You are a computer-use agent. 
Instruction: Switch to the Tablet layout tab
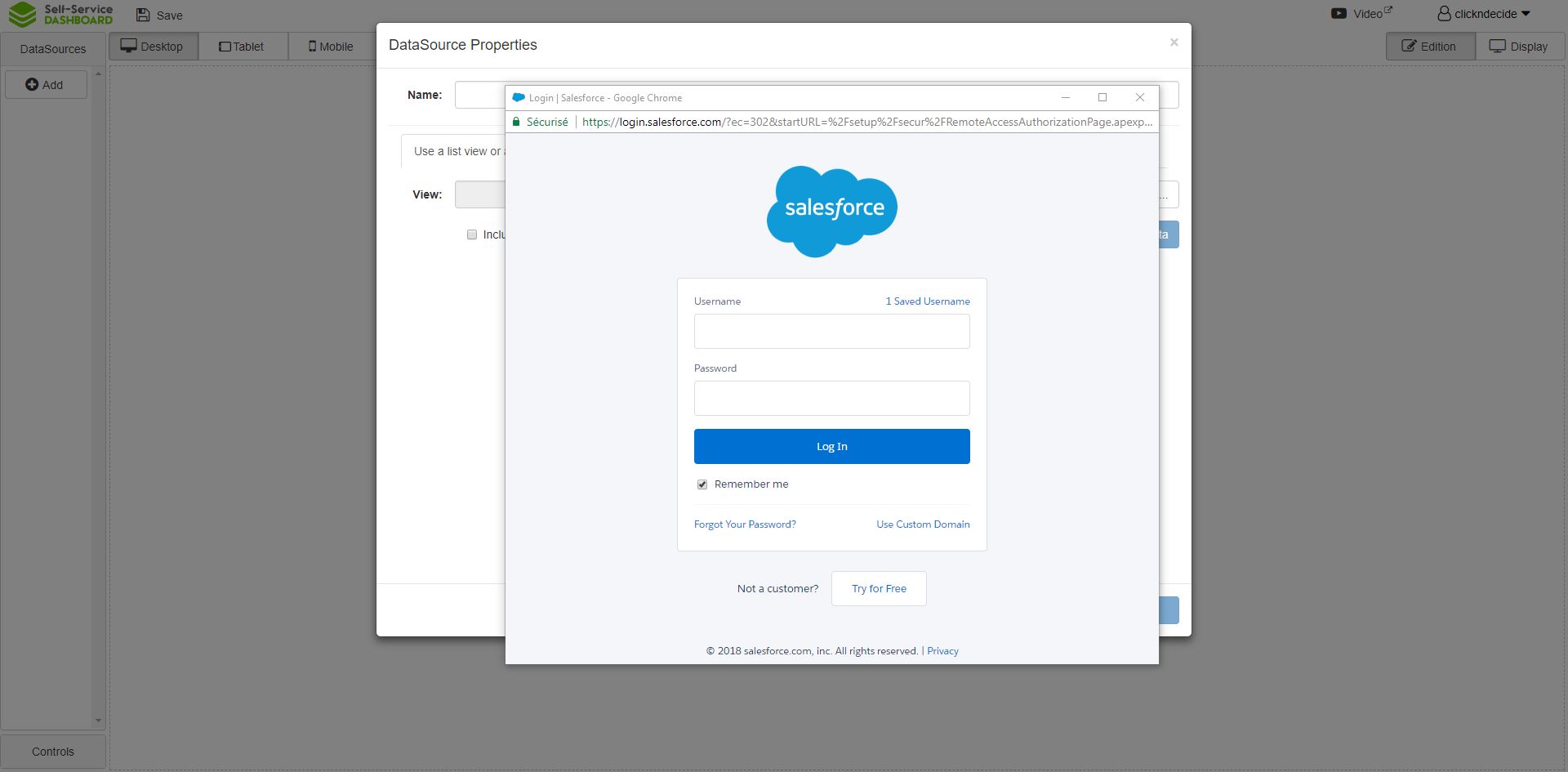(x=243, y=47)
